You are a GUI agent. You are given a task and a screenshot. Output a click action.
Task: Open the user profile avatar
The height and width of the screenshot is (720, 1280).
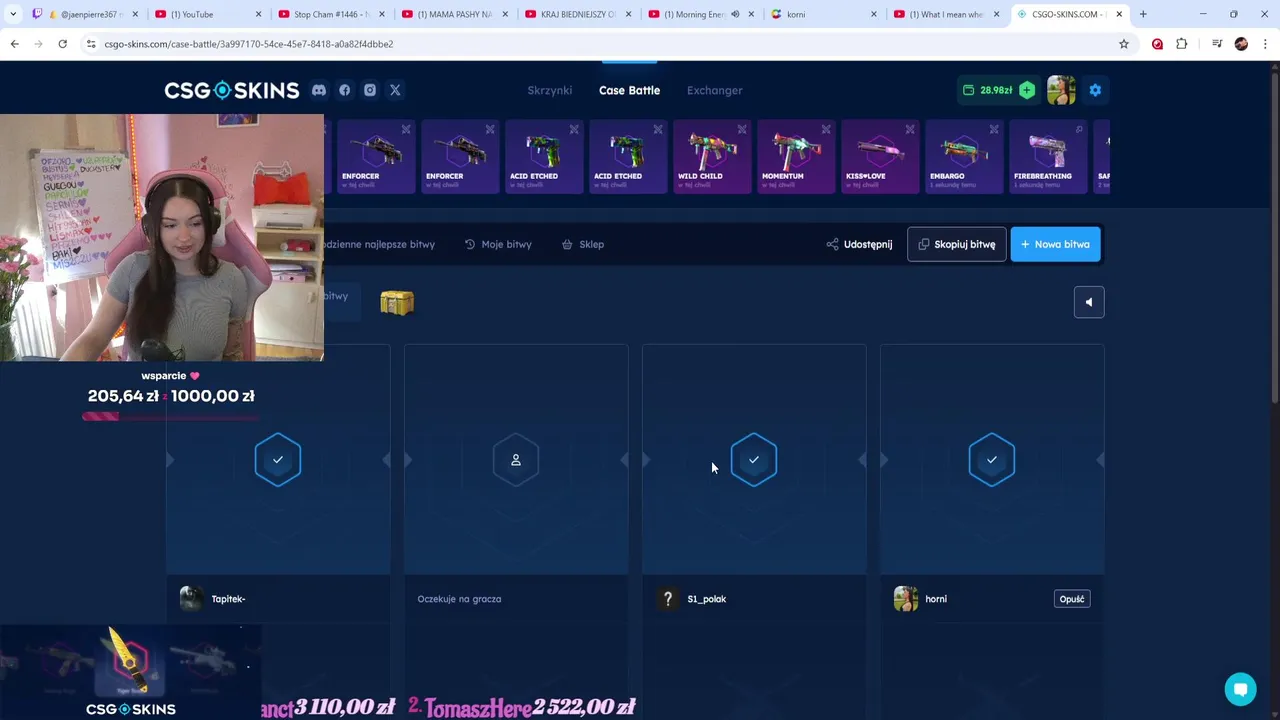click(1061, 90)
